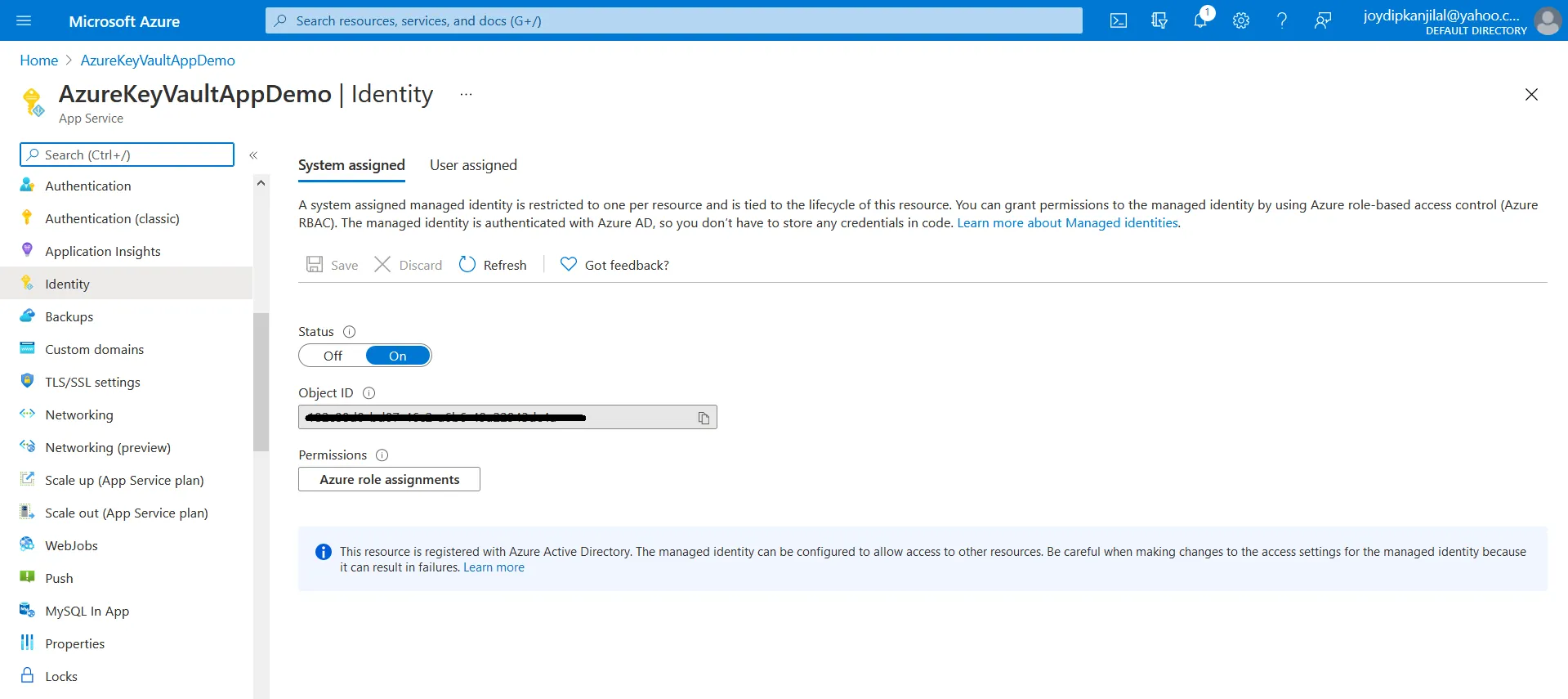Viewport: 1568px width, 699px height.
Task: Open portal settings gear
Action: click(1241, 20)
